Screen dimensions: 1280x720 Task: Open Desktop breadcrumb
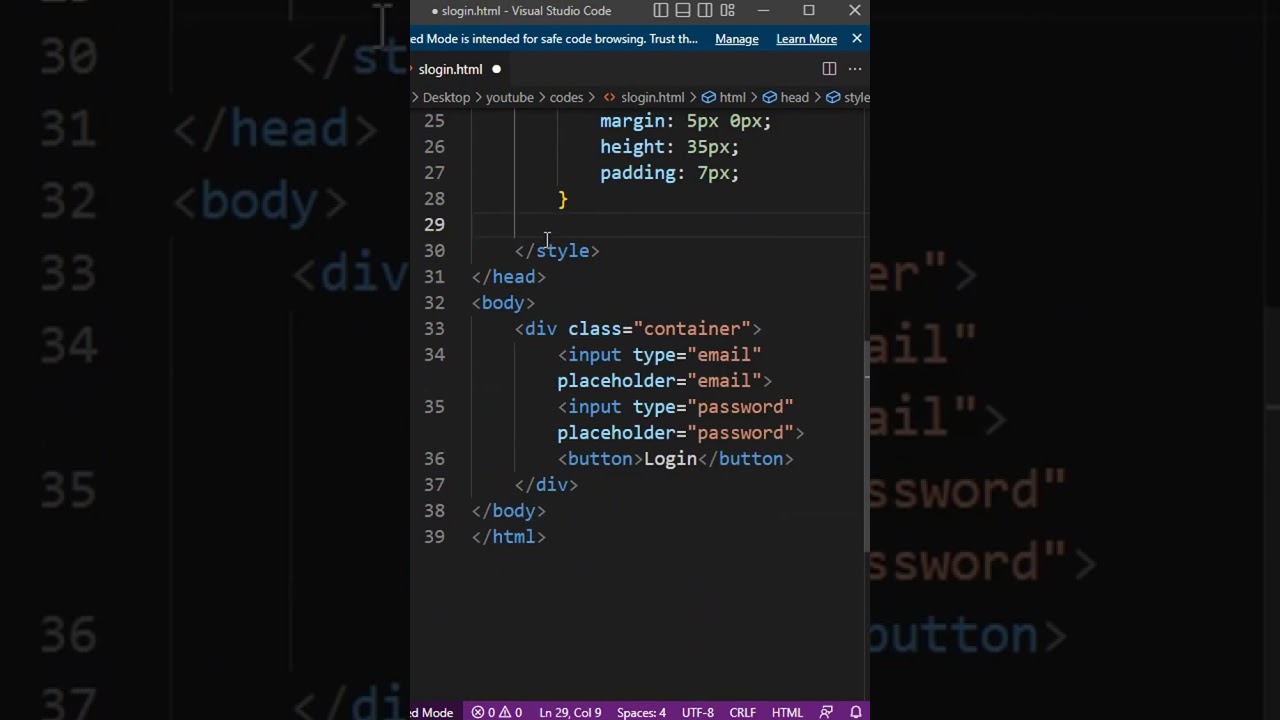tap(446, 97)
